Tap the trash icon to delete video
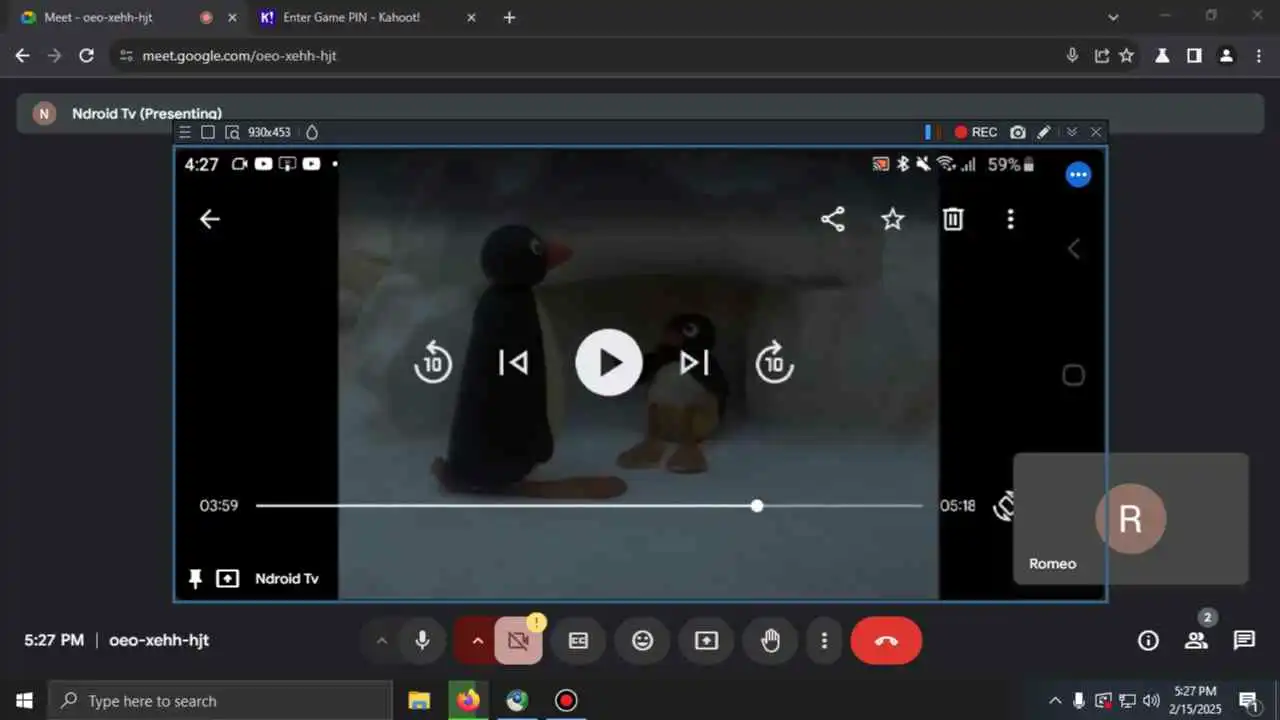Viewport: 1280px width, 720px height. pyautogui.click(x=953, y=219)
